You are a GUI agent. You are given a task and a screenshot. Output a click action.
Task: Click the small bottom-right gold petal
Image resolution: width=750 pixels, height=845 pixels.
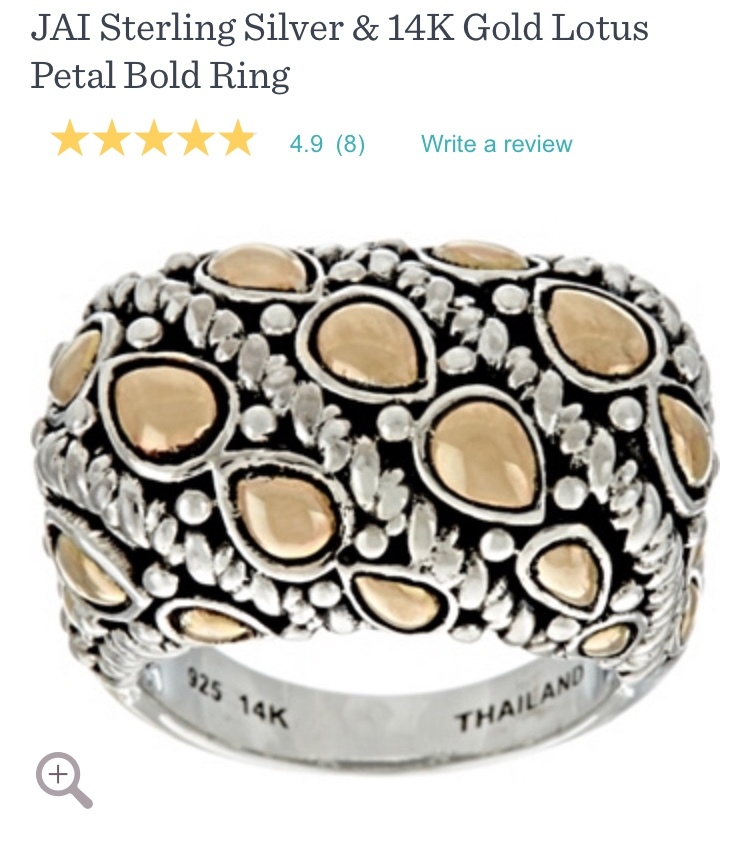(608, 640)
